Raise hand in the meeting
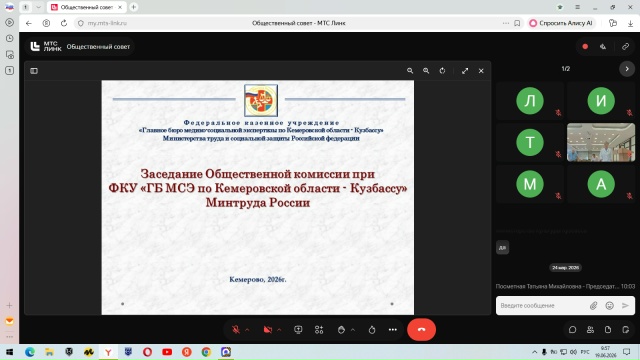The height and width of the screenshot is (360, 640). 341,329
